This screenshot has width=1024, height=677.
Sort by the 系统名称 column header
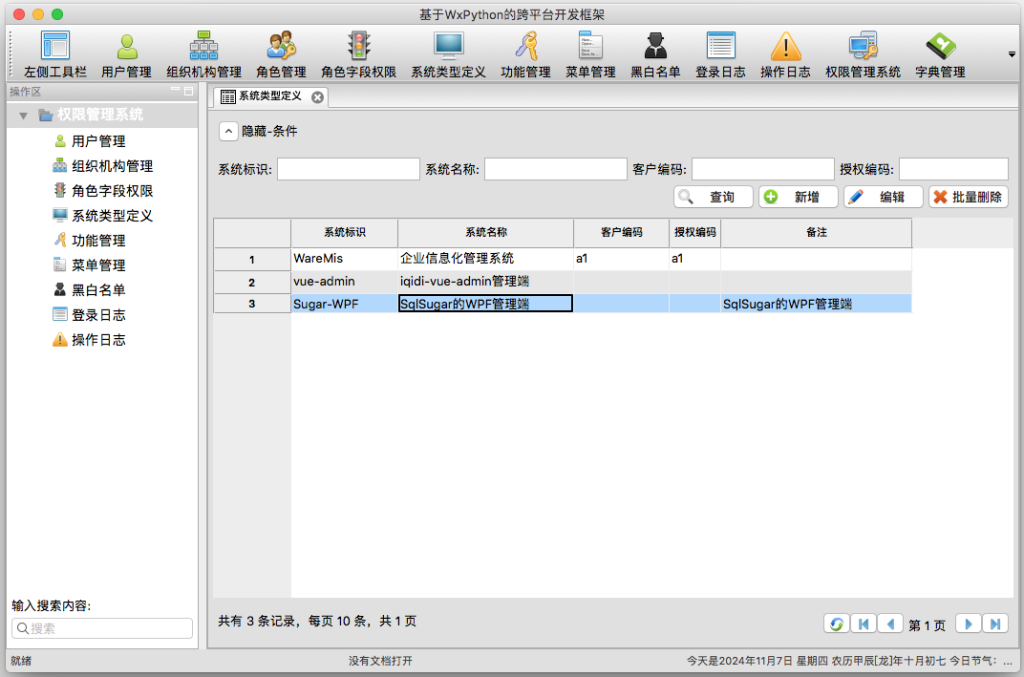(x=486, y=232)
